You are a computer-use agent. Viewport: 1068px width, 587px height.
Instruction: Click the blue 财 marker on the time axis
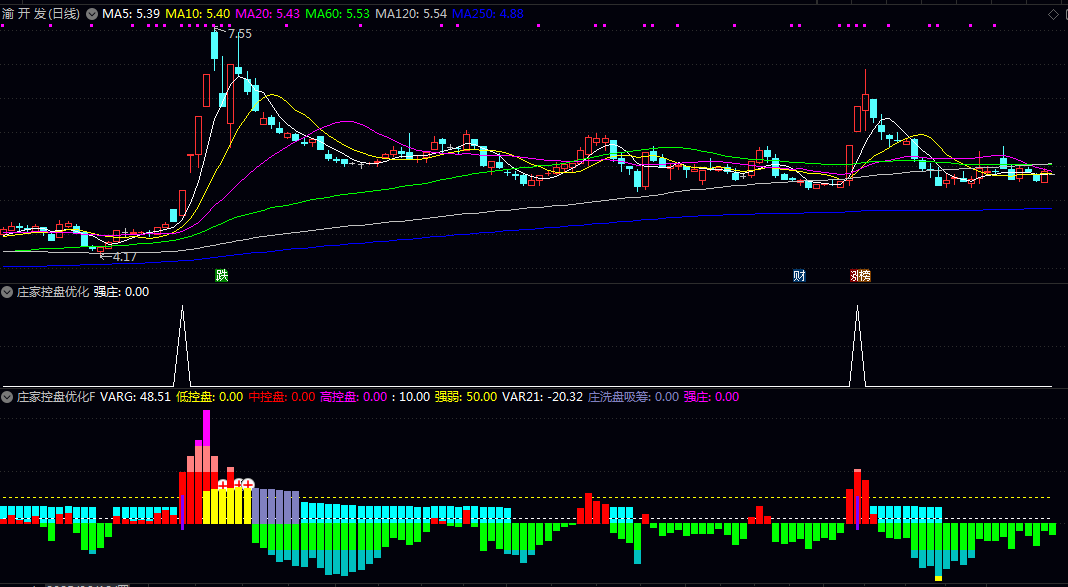799,276
